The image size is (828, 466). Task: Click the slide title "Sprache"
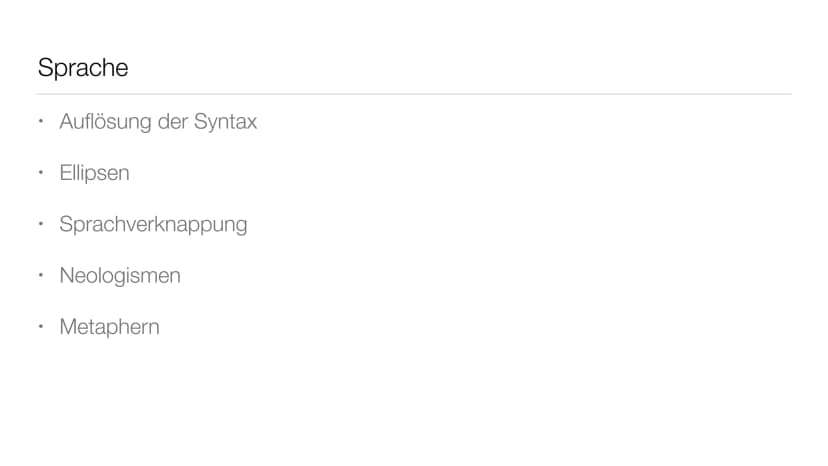83,68
